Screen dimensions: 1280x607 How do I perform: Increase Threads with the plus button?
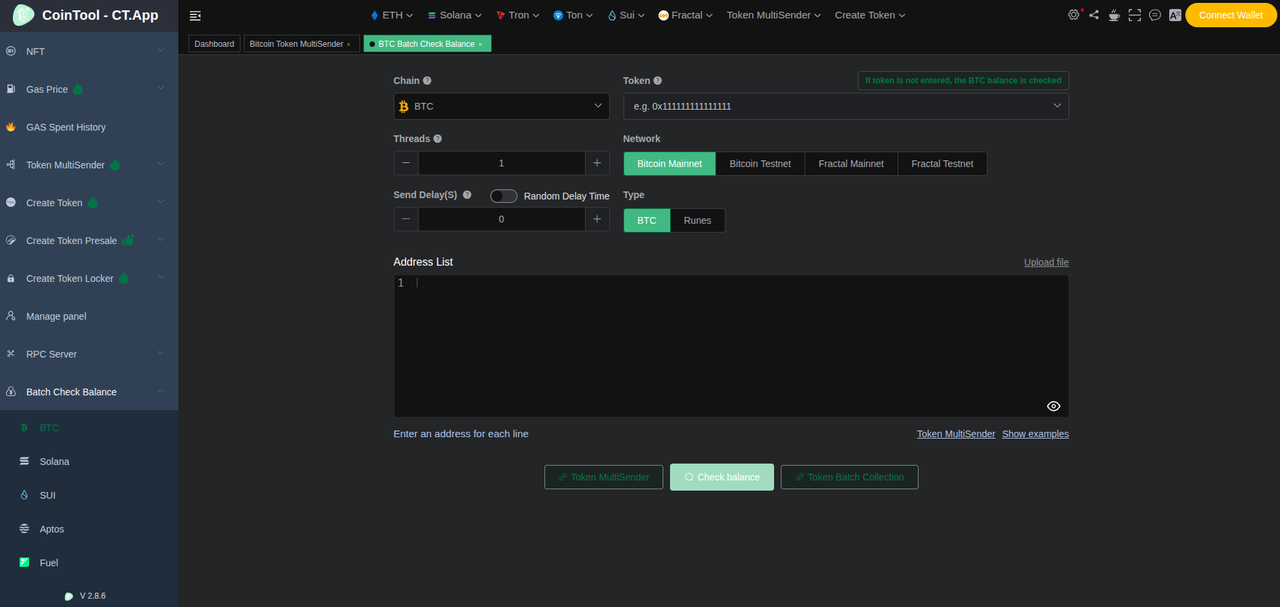(x=597, y=163)
